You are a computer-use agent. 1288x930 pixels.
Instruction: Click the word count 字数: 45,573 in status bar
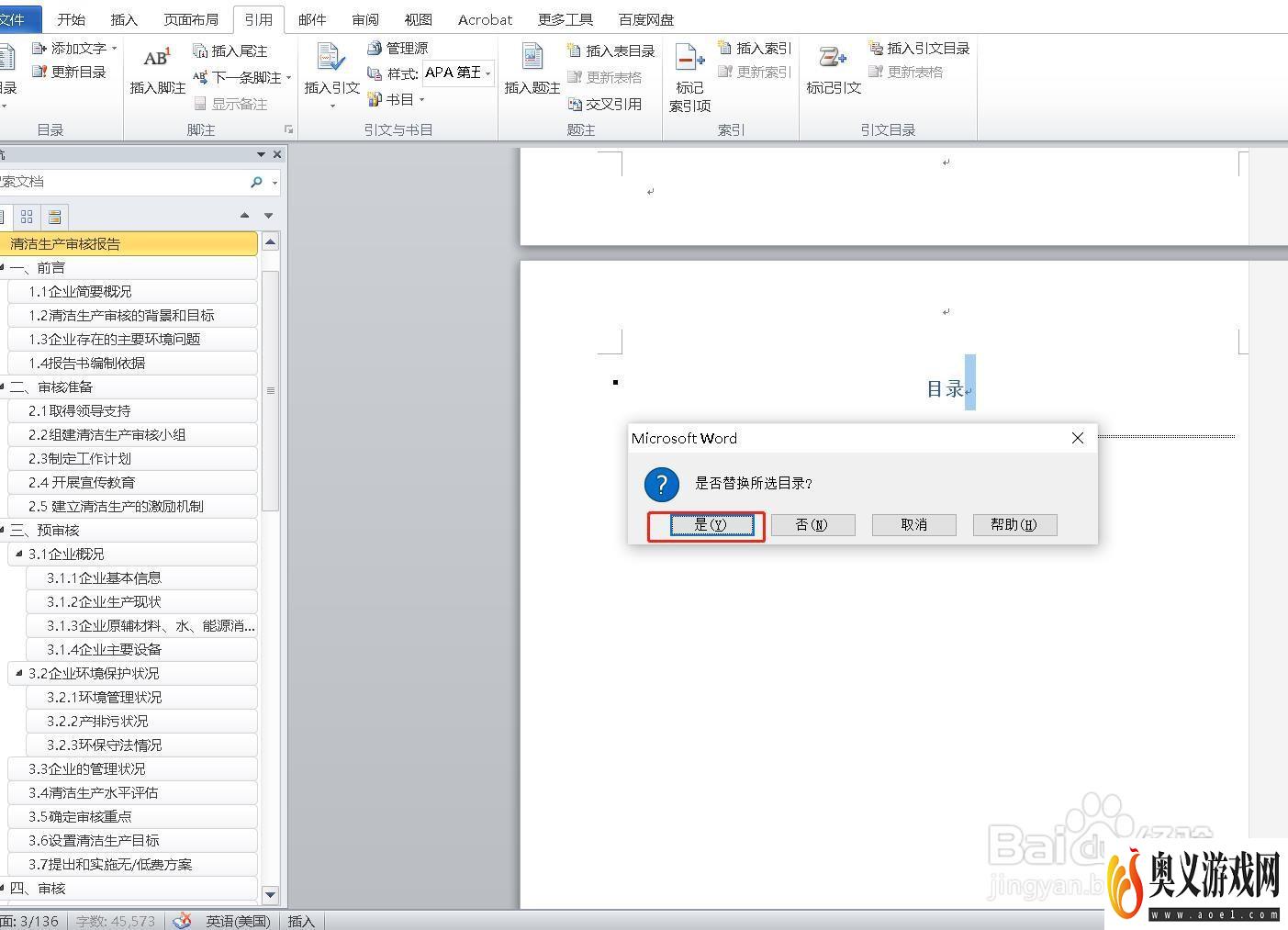coord(116,921)
